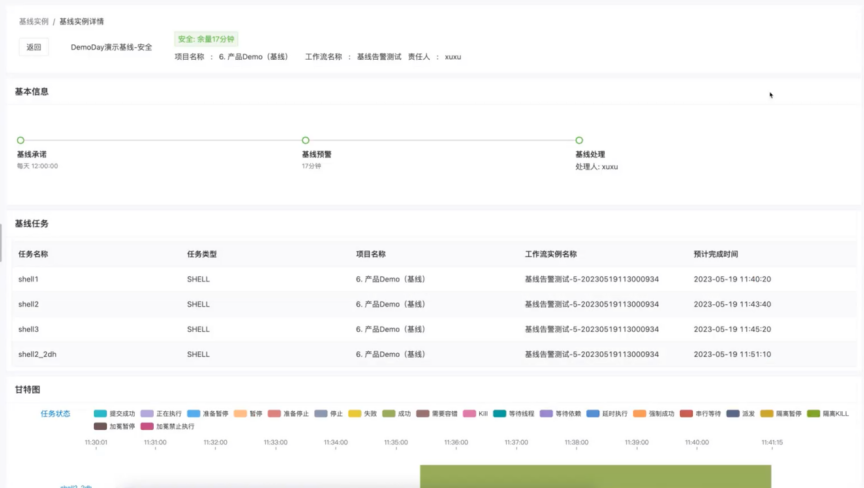This screenshot has width=864, height=488.
Task: Click shell2's workflow instance name
Action: 592,304
